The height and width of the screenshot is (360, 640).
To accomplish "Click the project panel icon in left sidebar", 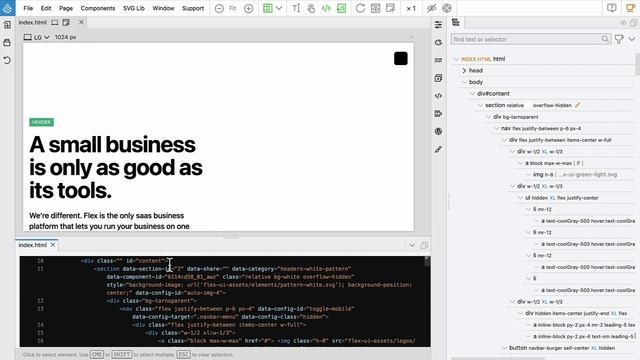I will (7, 24).
